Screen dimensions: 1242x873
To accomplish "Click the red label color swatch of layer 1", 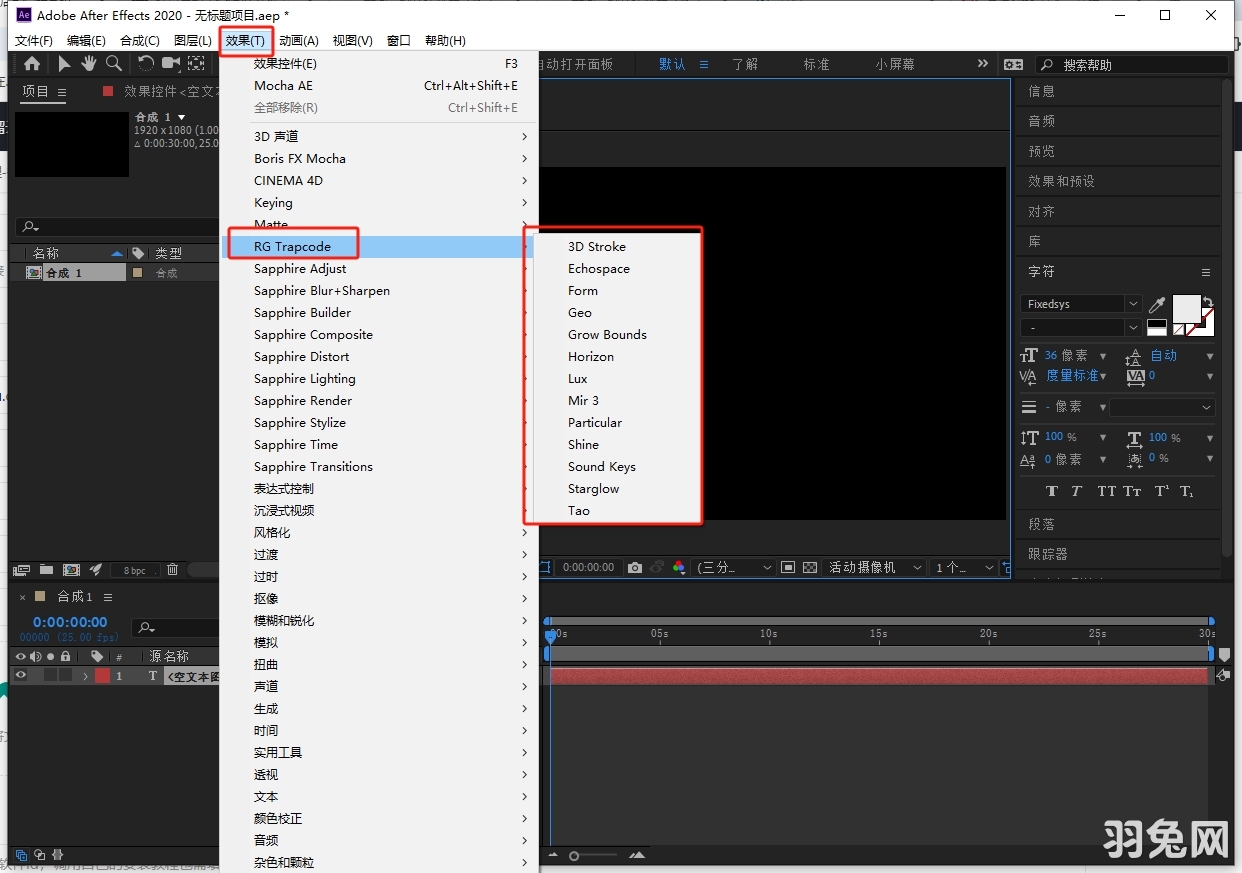I will [x=101, y=675].
